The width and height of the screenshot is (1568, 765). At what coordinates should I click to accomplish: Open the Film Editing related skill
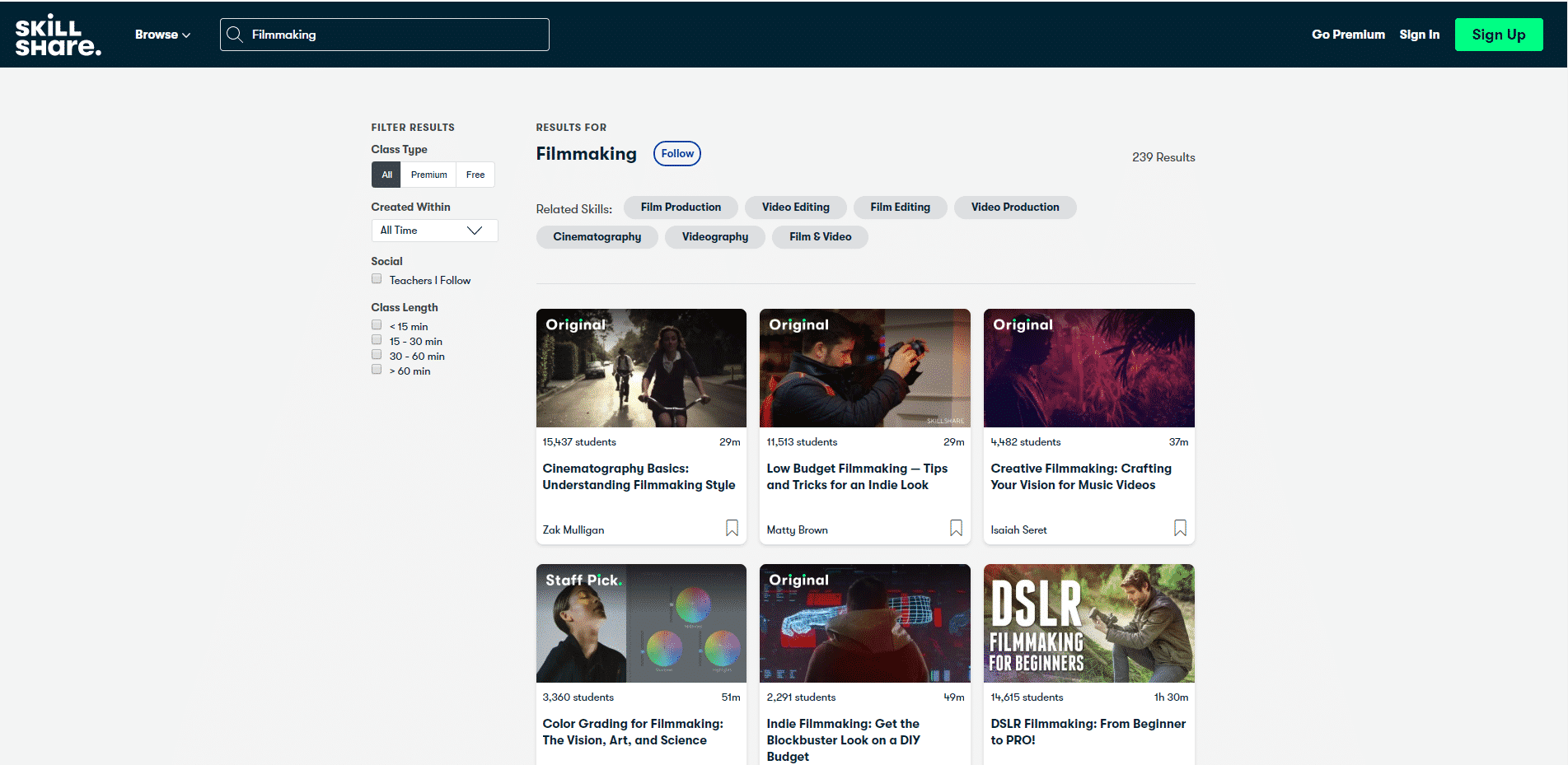[x=900, y=208]
